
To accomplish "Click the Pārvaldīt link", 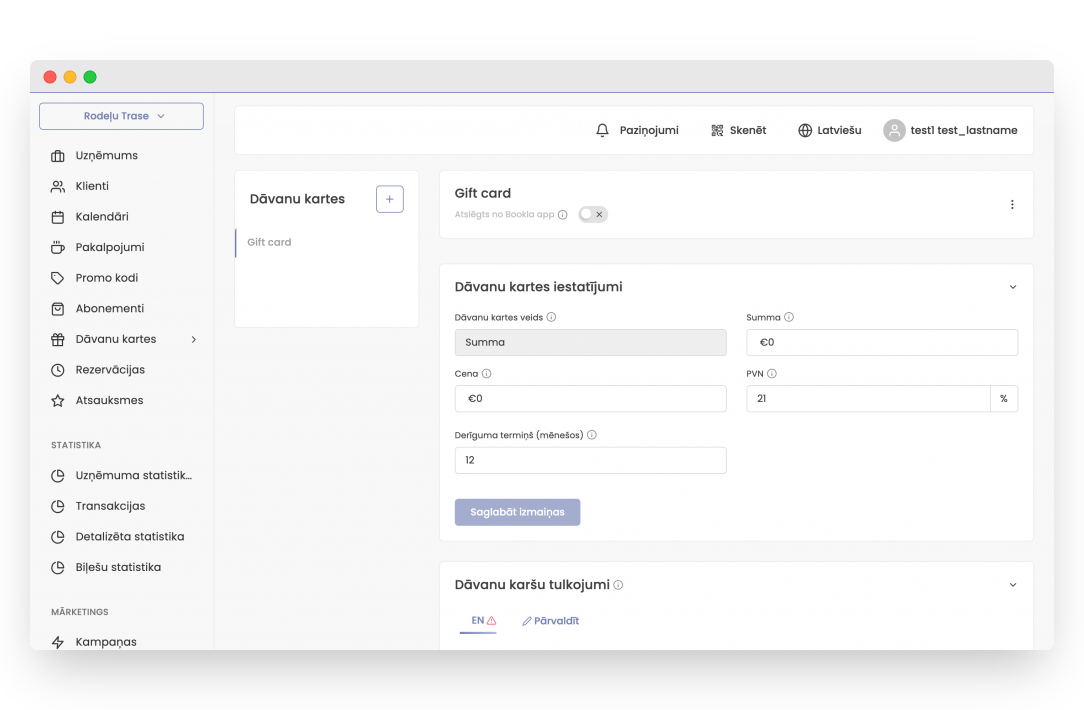I will [x=551, y=621].
